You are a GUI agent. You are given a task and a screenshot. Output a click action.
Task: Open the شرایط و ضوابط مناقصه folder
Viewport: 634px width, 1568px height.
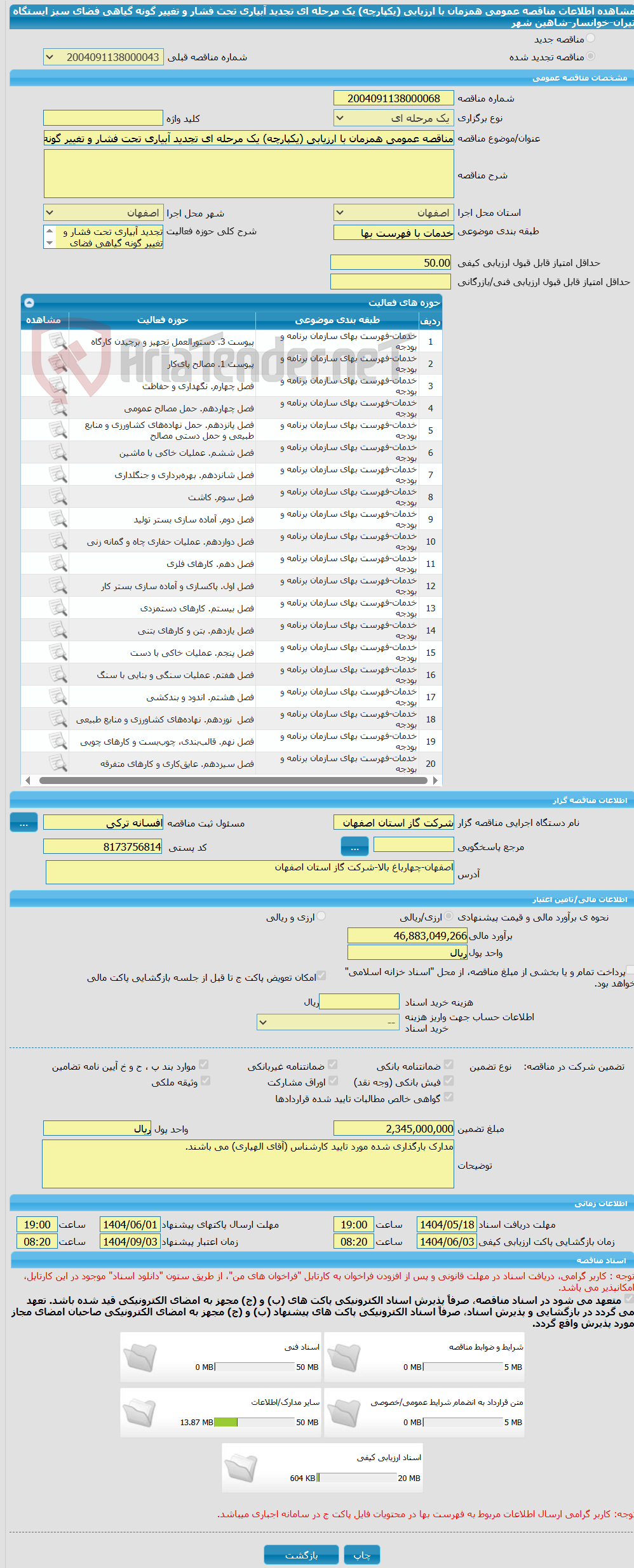(344, 1357)
